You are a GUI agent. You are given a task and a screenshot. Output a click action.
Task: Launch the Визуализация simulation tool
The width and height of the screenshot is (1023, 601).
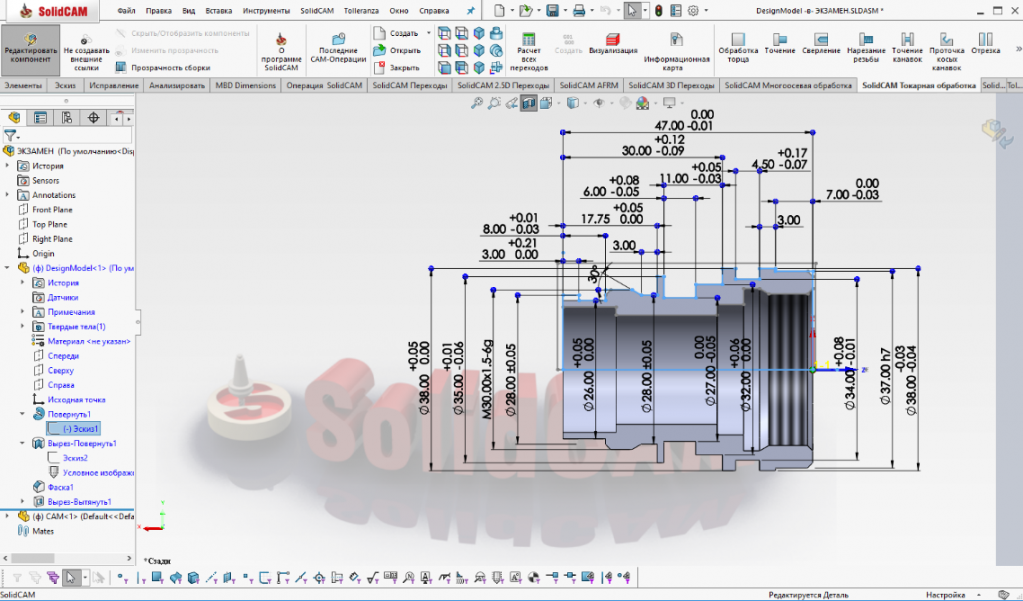(x=613, y=44)
